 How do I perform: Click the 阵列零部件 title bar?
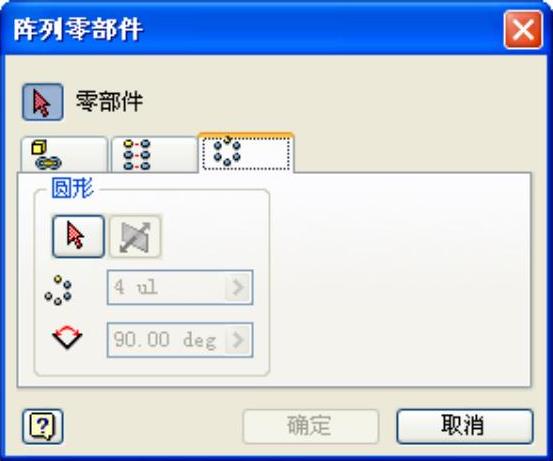[x=247, y=29]
